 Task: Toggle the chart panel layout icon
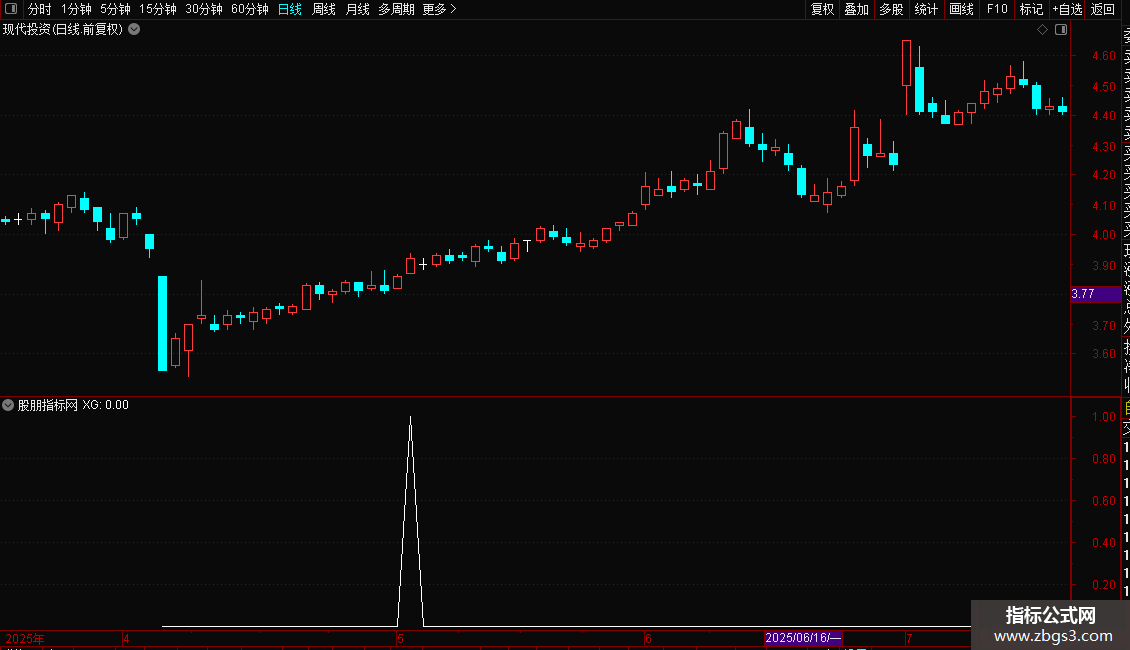pos(1061,30)
